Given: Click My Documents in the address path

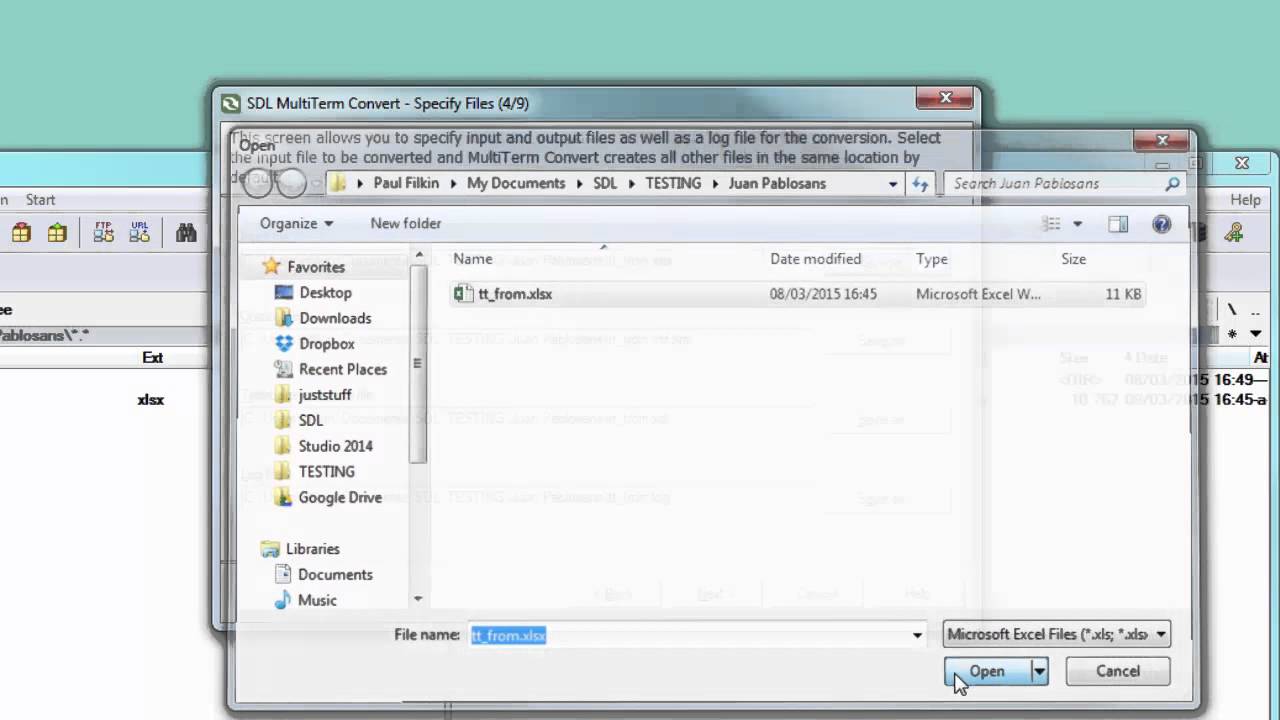Looking at the screenshot, I should [516, 183].
